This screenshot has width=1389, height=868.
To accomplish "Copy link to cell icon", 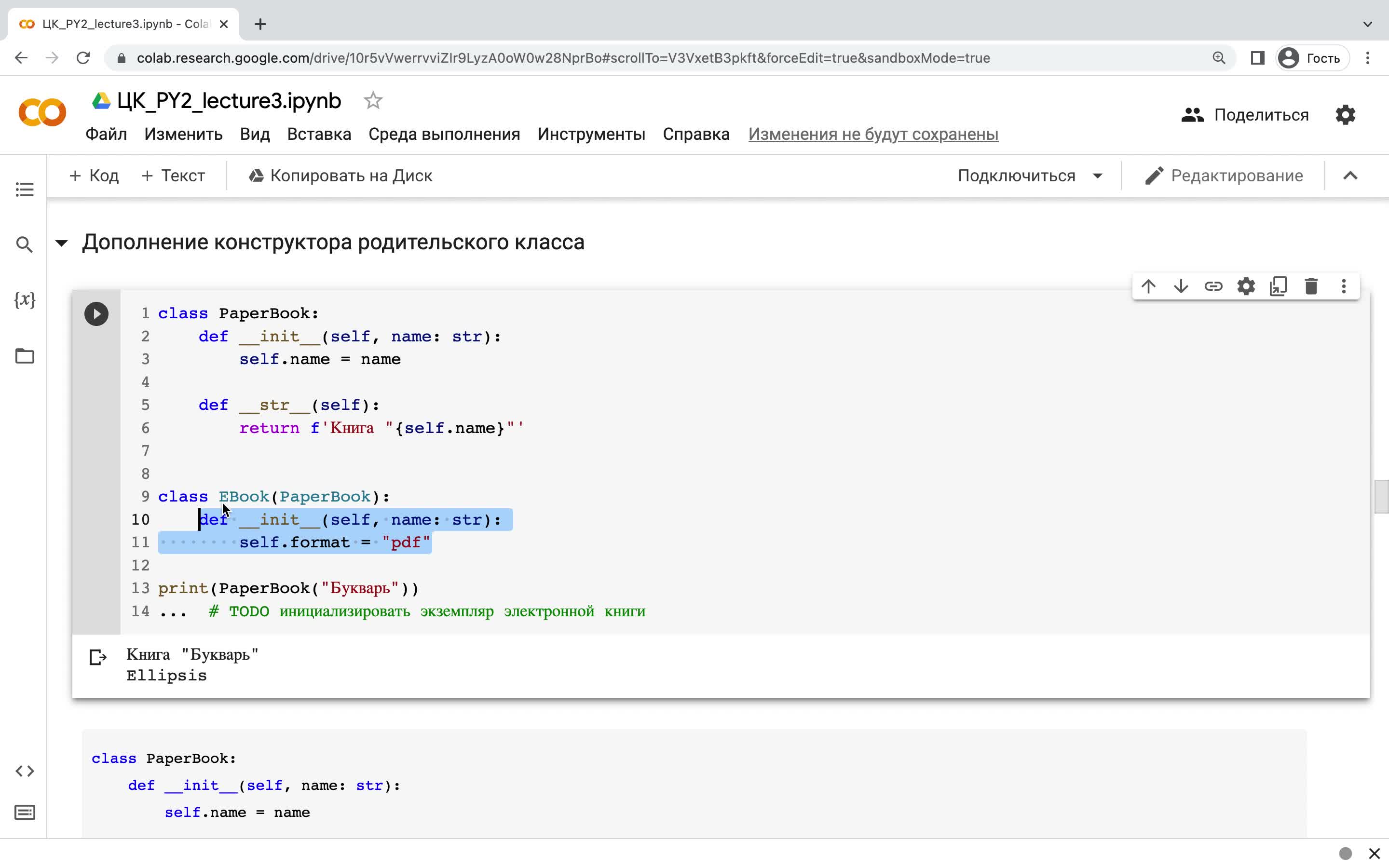I will (x=1213, y=286).
